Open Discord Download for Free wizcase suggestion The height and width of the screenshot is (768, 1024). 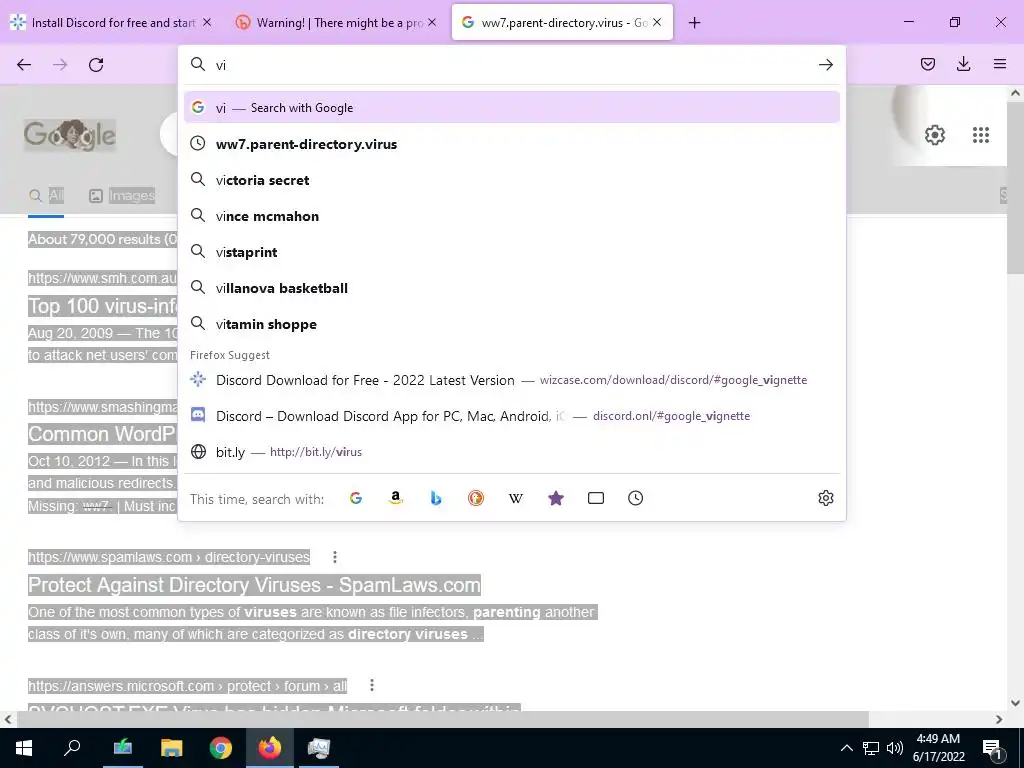[x=512, y=379]
